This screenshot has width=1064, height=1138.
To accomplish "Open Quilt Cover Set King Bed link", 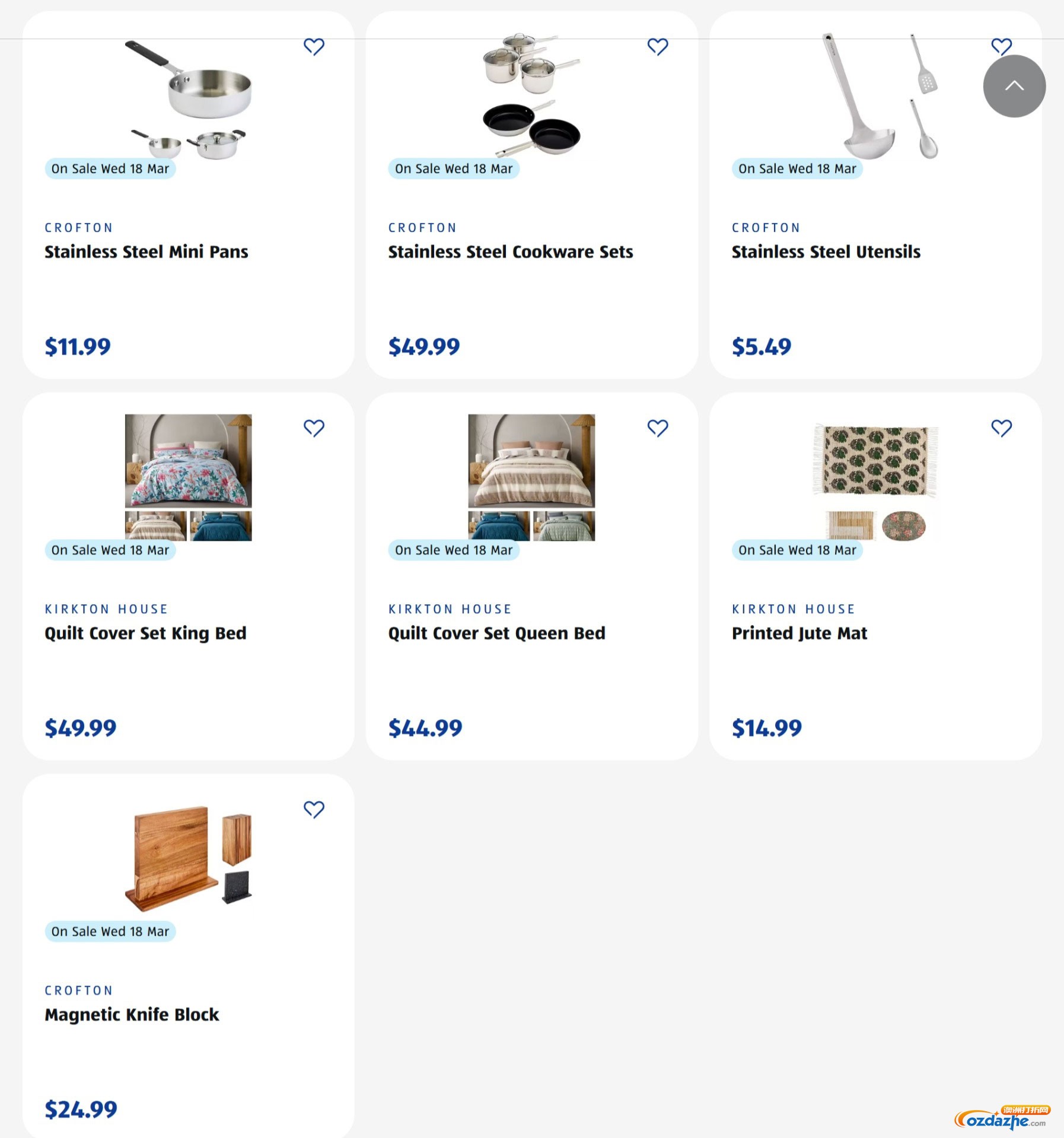I will pos(145,633).
